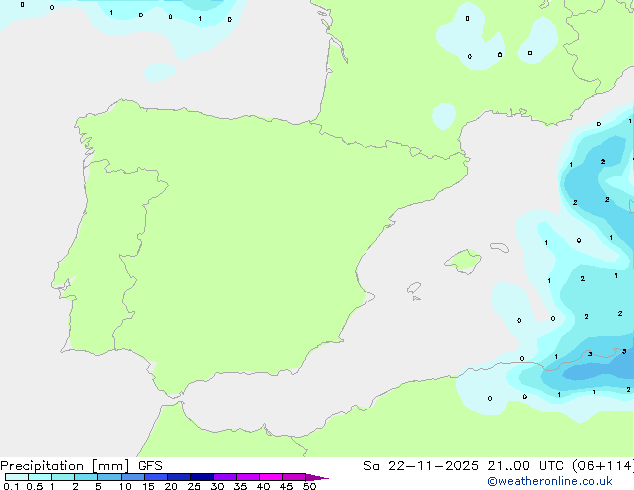634x490 pixels.
Task: Select the "[mm]" unit label
Action: 110,466
